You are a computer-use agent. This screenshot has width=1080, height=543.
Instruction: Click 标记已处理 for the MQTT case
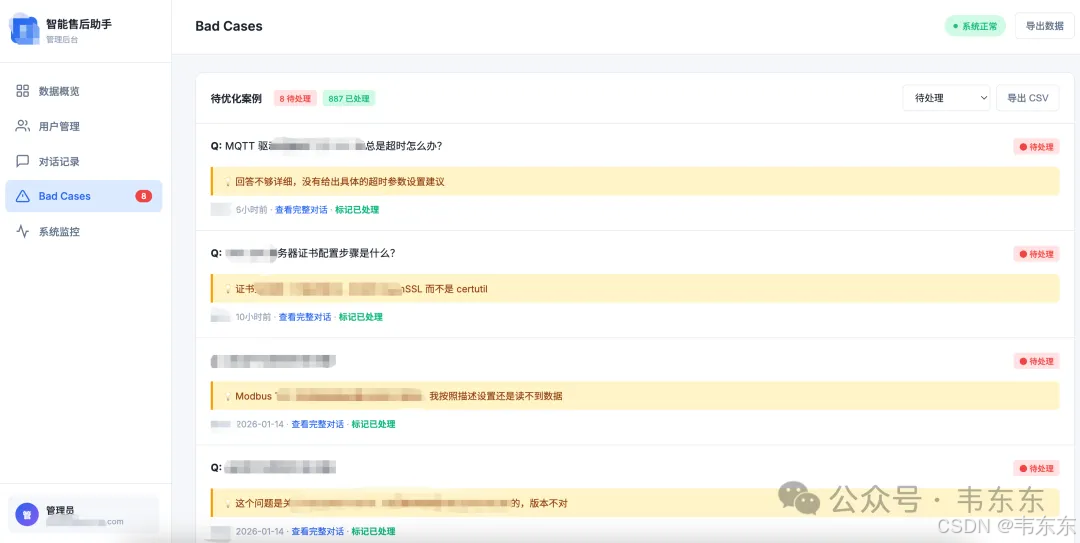click(x=357, y=209)
